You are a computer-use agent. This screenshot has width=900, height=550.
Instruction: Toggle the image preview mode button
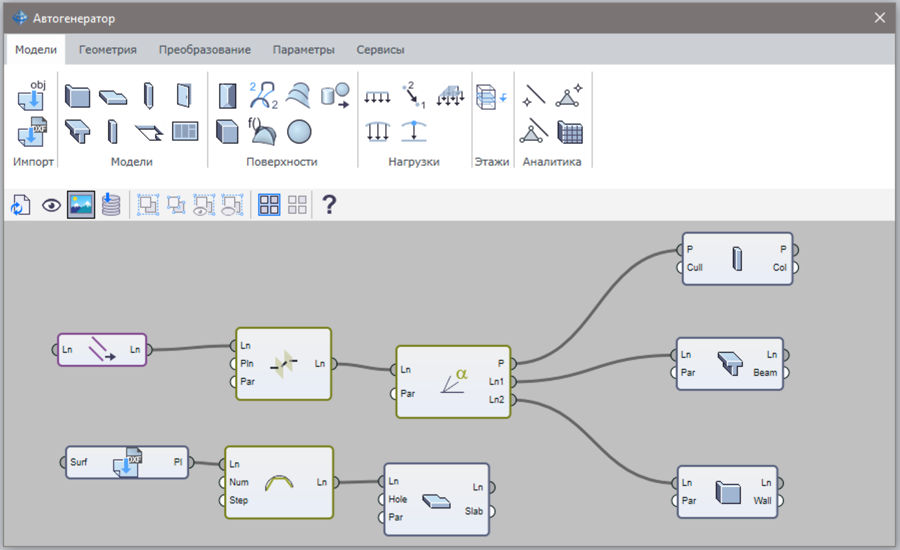(81, 205)
